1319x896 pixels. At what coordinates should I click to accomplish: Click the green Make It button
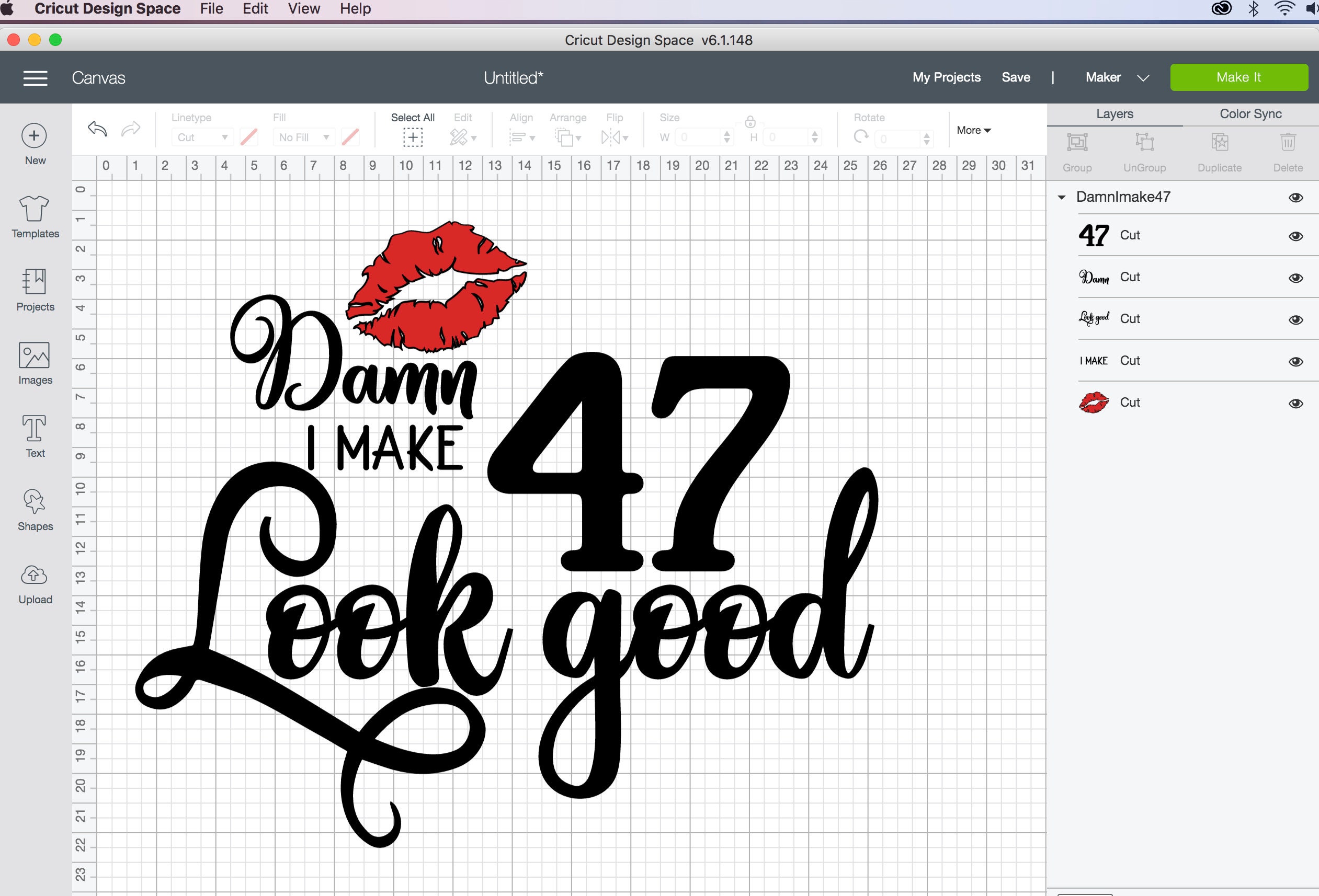(x=1238, y=77)
